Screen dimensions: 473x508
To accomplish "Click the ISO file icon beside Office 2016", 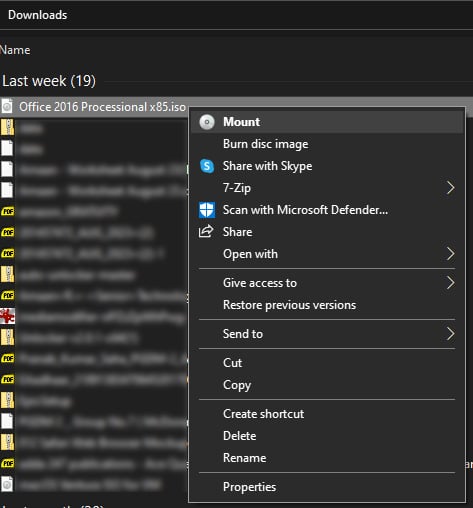I will coord(7,107).
